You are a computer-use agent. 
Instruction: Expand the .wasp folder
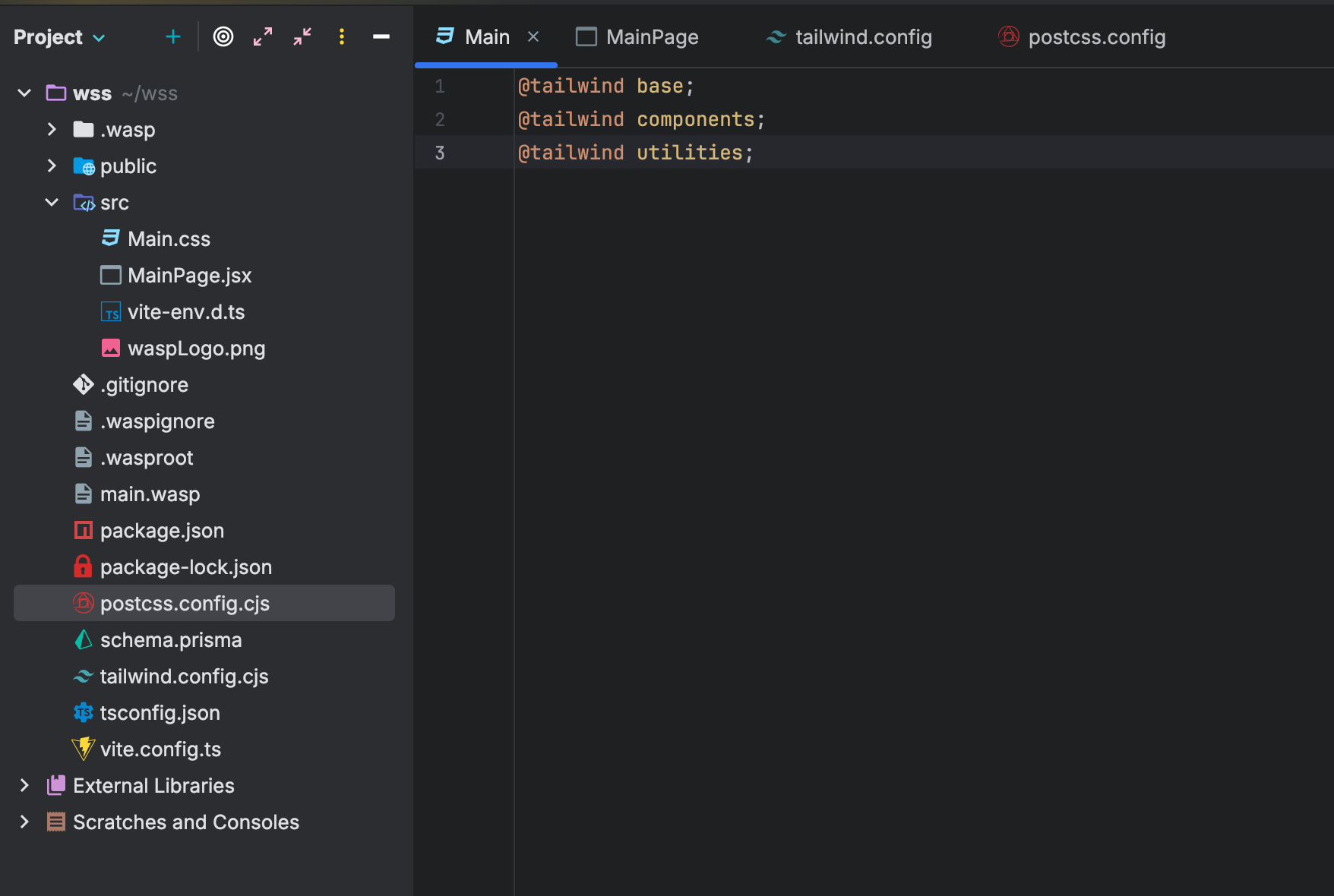[x=52, y=129]
